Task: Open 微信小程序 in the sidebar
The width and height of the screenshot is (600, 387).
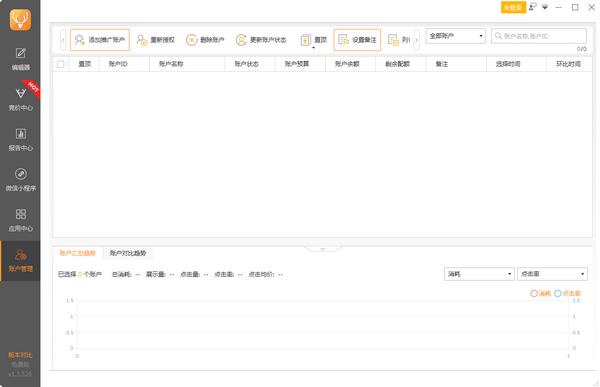Action: tap(20, 180)
